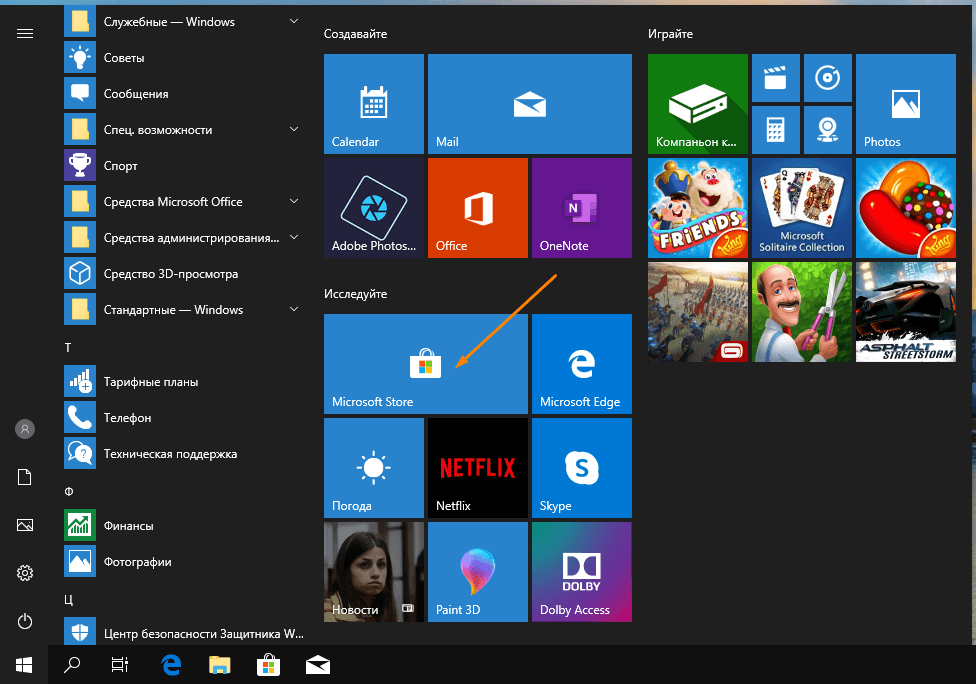Open Техническая поддержка from the app list
Image resolution: width=976 pixels, height=684 pixels.
click(170, 454)
